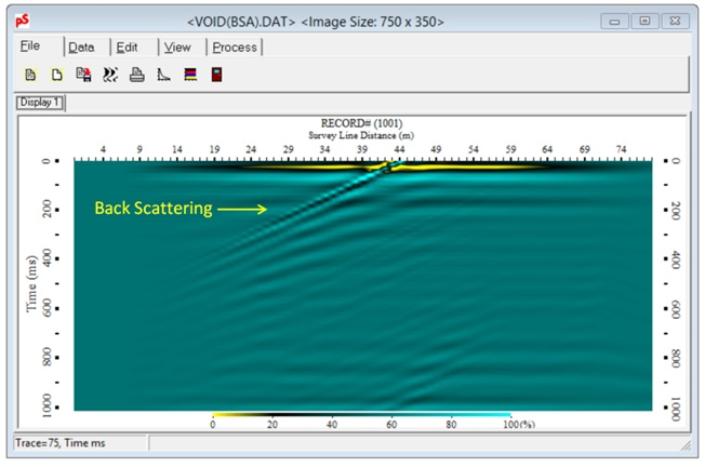
Task: Click the wiggle traces display icon
Action: (110, 74)
